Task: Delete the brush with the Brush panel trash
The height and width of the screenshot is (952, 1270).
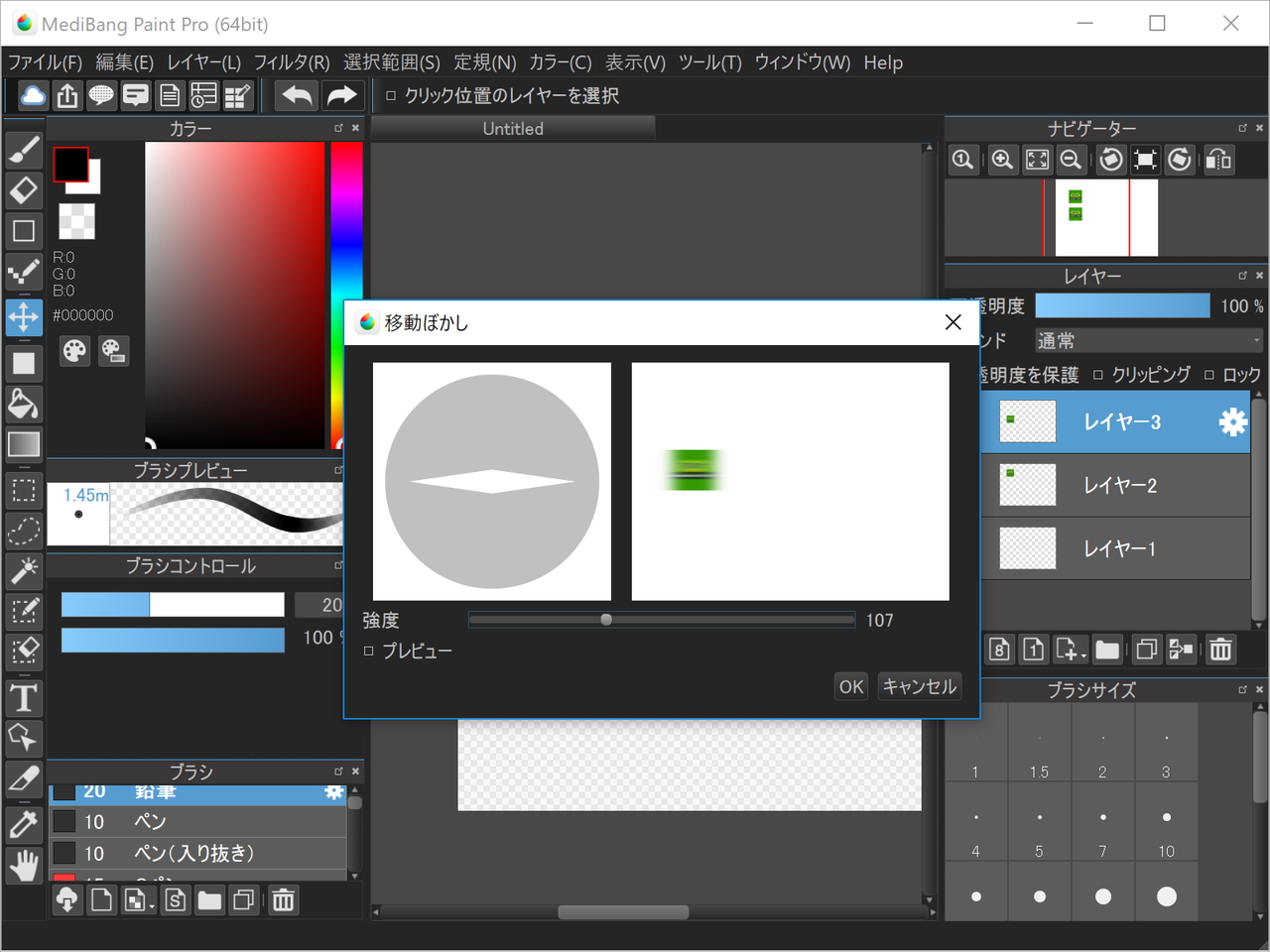Action: pyautogui.click(x=283, y=900)
